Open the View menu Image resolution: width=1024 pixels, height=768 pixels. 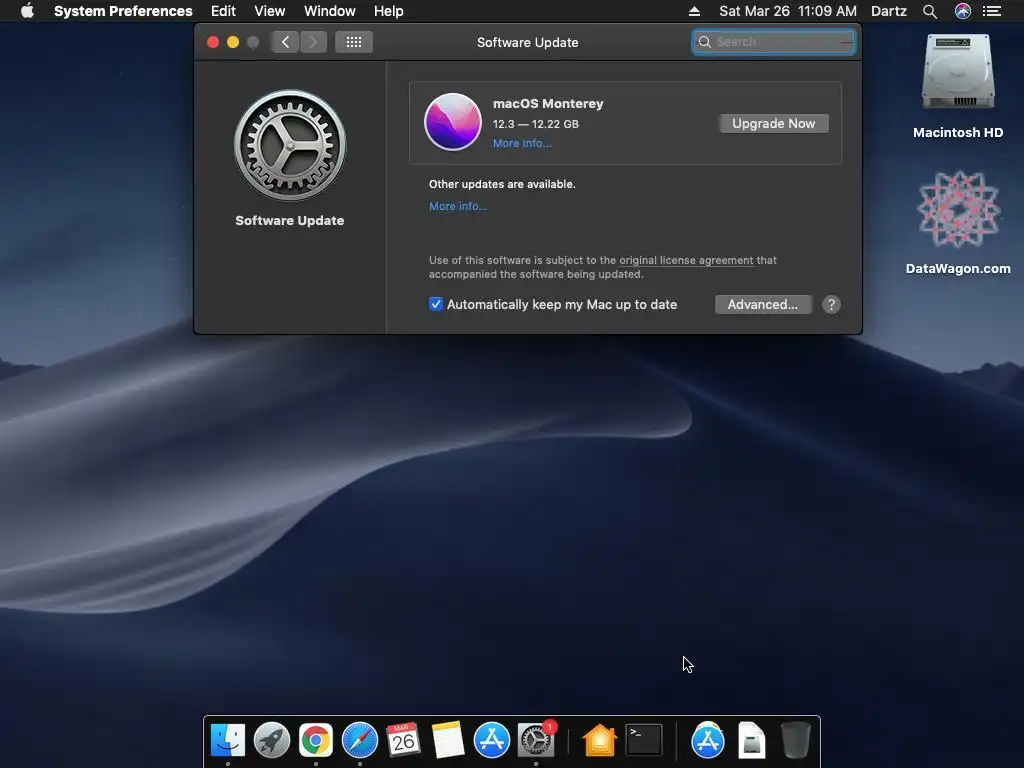[270, 11]
